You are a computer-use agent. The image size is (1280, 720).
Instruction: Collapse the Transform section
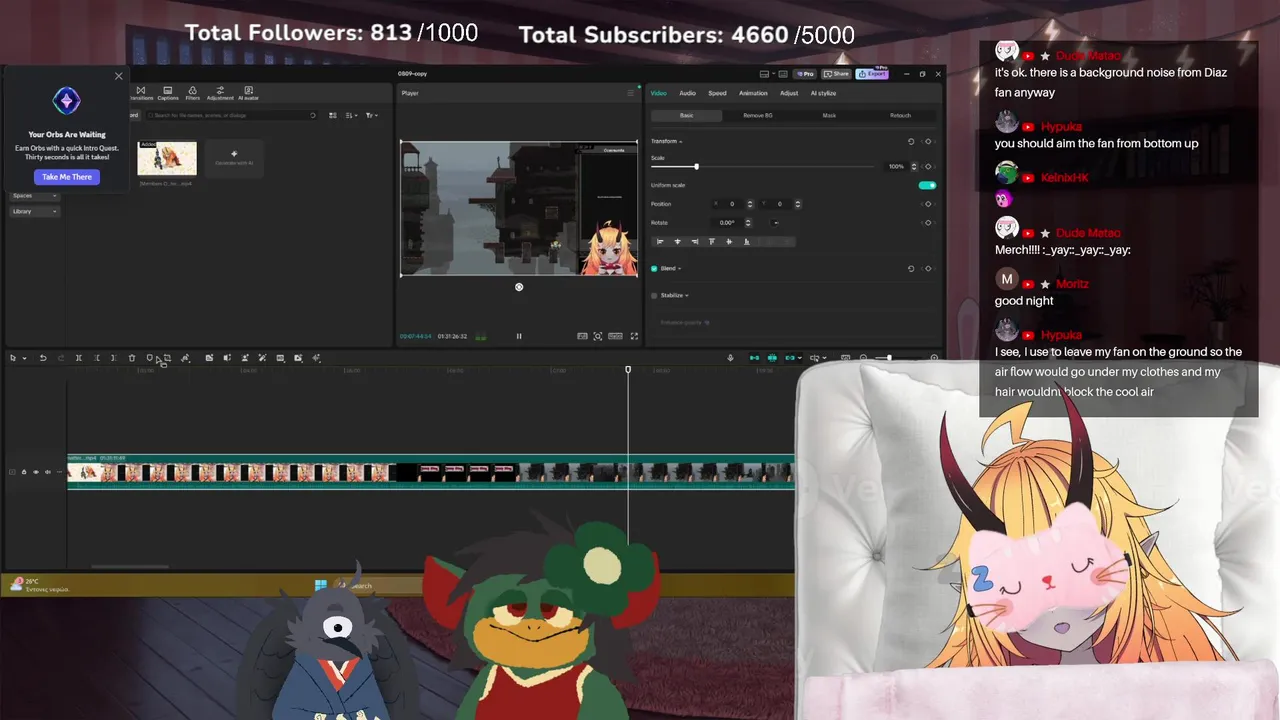(x=680, y=141)
